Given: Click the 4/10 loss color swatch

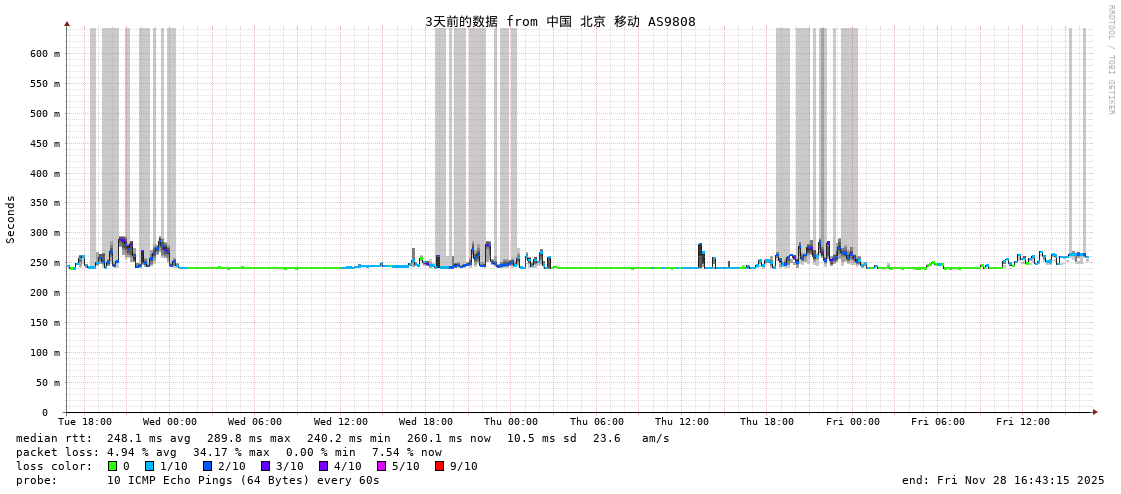Looking at the screenshot, I should (x=324, y=466).
